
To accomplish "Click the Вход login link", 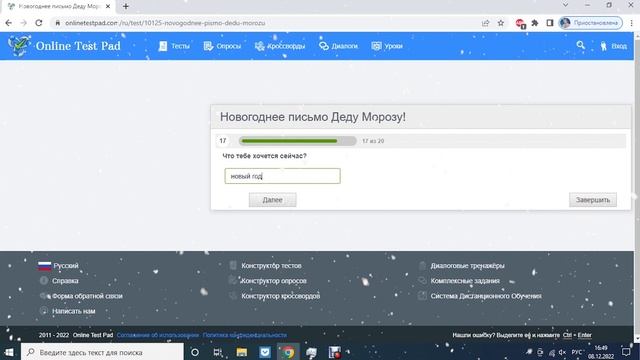I will coord(613,46).
